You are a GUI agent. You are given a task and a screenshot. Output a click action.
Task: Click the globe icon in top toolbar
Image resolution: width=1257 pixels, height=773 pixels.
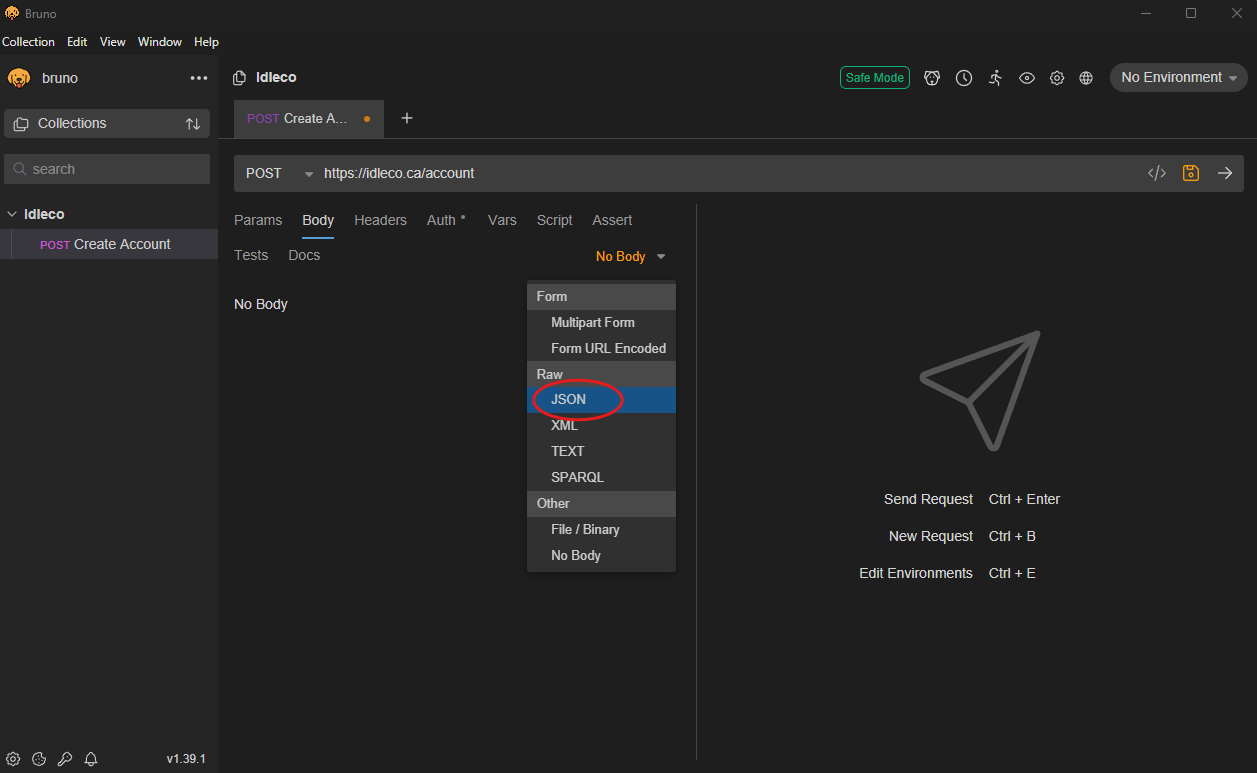(1086, 78)
